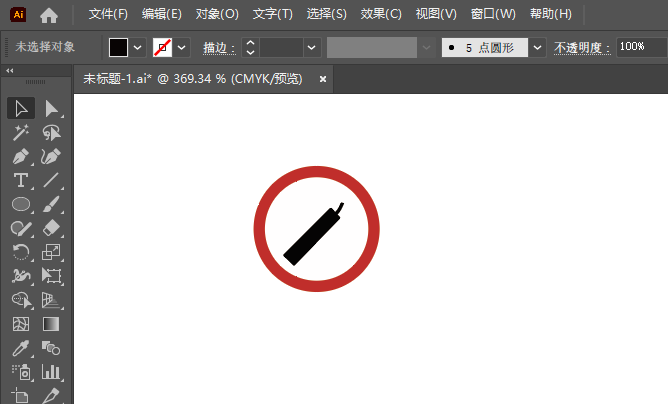The height and width of the screenshot is (404, 668).
Task: Switch to the 未标题-1.ai document tab
Action: pyautogui.click(x=193, y=79)
